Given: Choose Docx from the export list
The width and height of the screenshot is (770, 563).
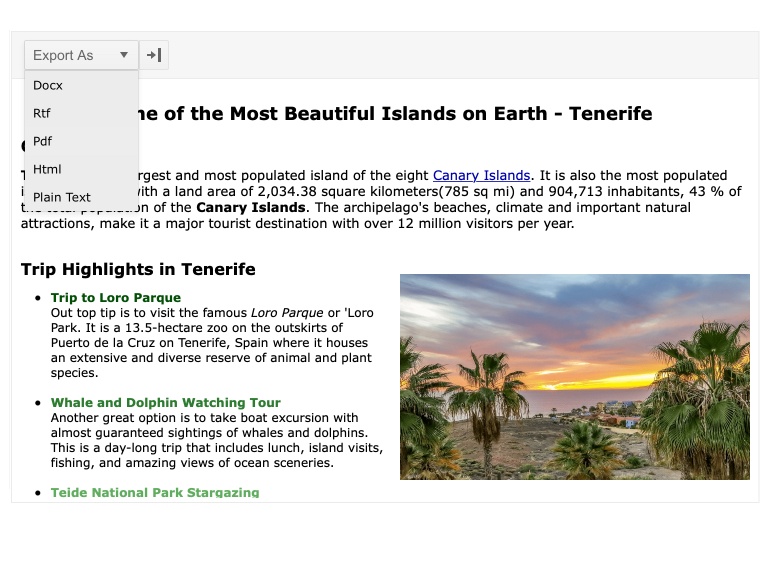Looking at the screenshot, I should coord(48,85).
